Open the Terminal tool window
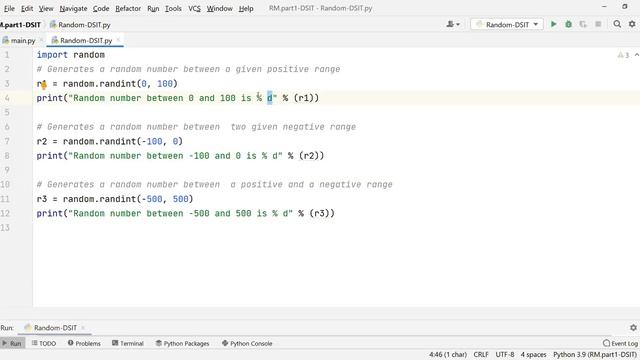This screenshot has height=360, width=640. (128, 343)
